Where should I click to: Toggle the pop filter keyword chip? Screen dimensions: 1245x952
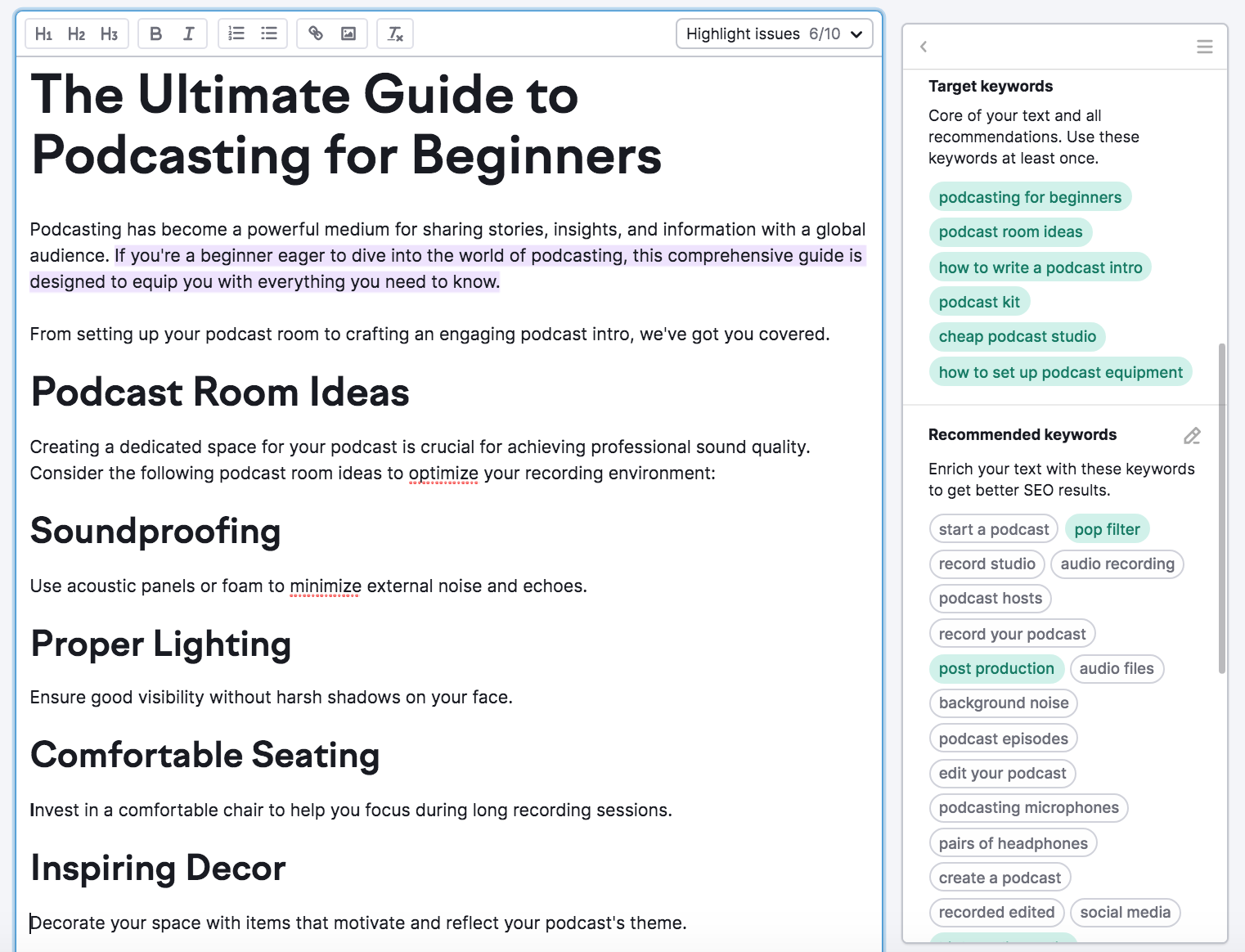click(x=1108, y=528)
